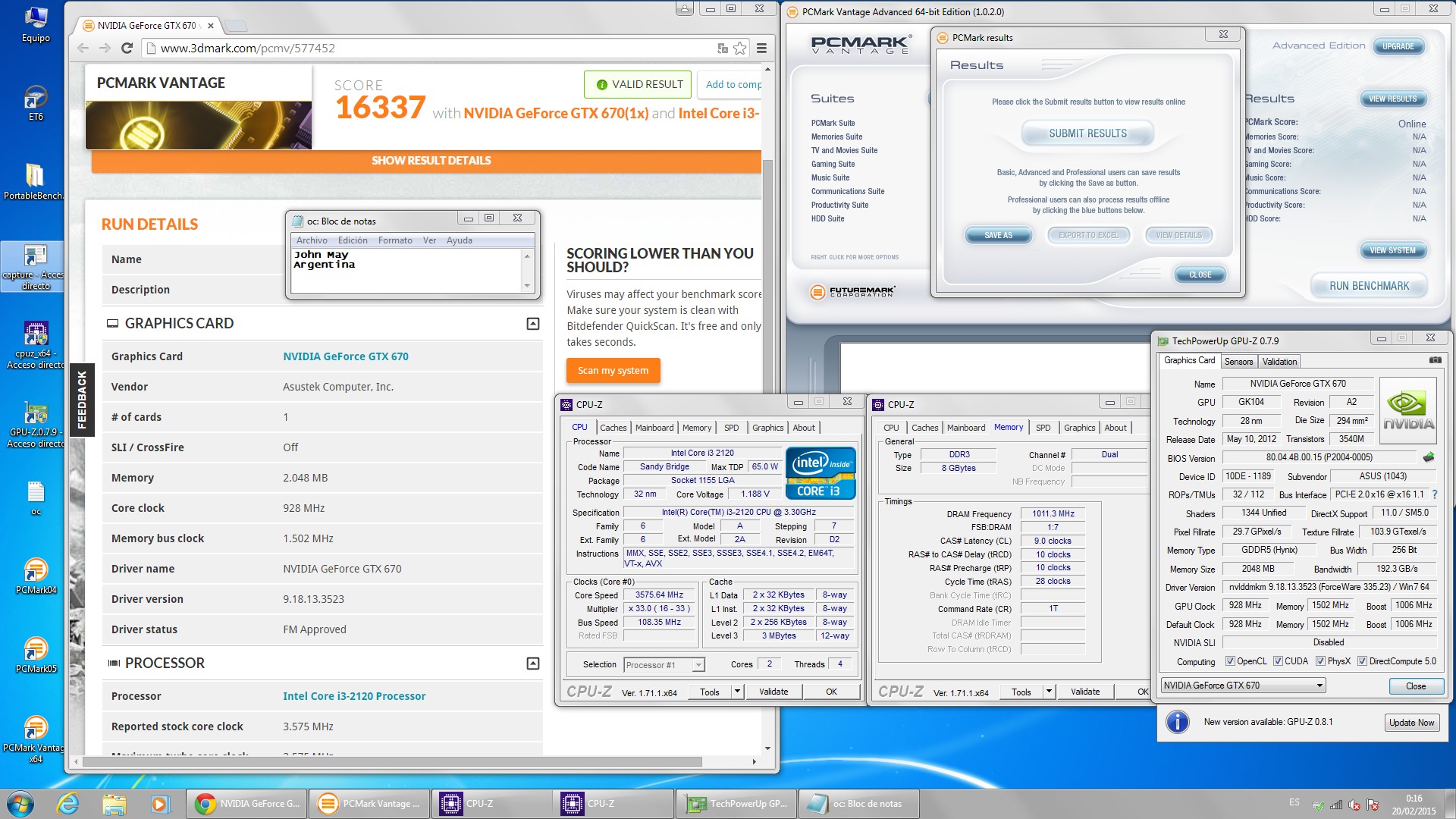The width and height of the screenshot is (1456, 819).
Task: Open Windows Explorer from the taskbar
Action: pyautogui.click(x=114, y=803)
